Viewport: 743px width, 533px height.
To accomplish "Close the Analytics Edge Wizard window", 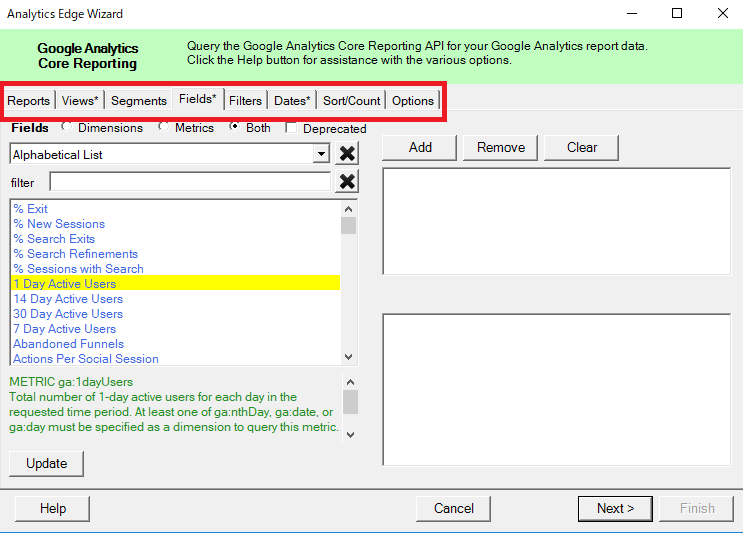I will (x=723, y=13).
